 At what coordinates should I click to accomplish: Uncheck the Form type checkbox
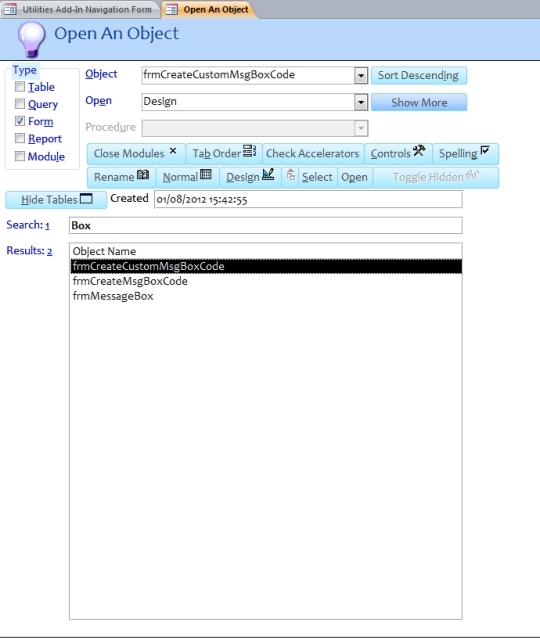[20, 121]
